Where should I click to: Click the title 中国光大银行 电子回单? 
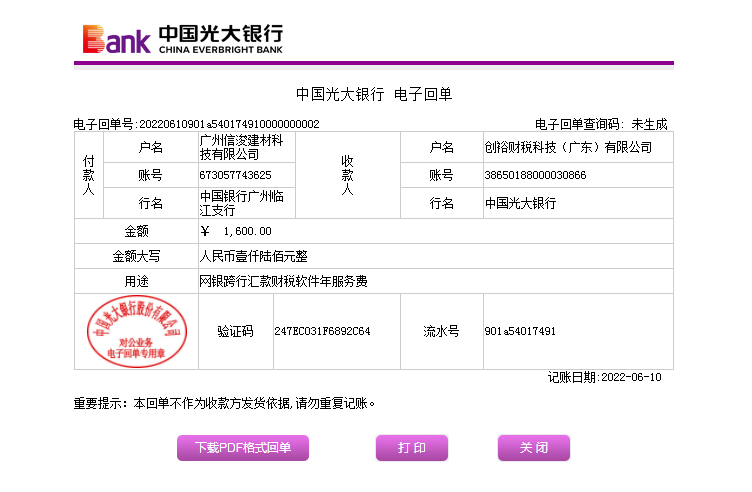coord(374,94)
